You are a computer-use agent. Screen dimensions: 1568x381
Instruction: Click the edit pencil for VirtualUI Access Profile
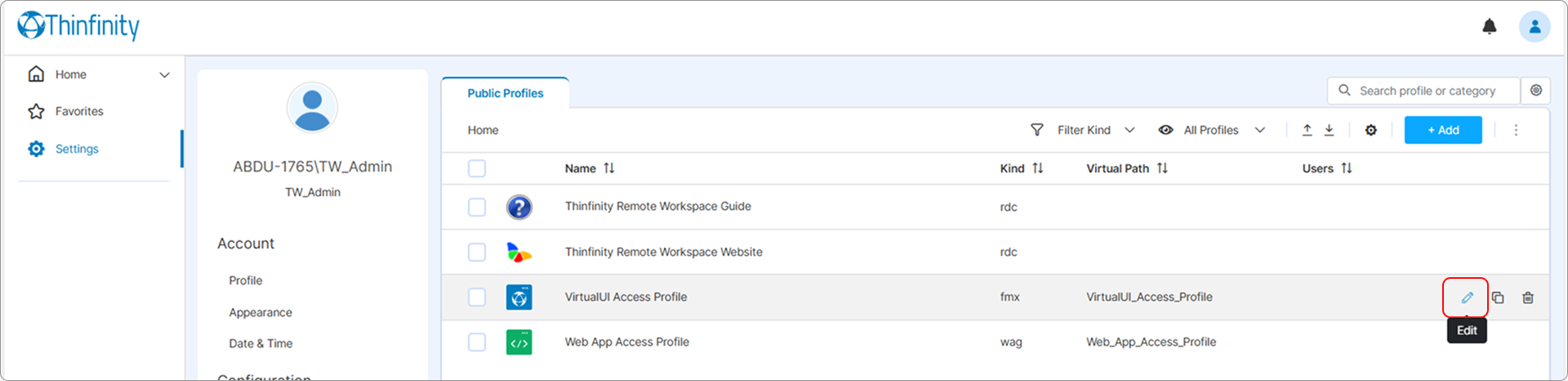tap(1467, 298)
